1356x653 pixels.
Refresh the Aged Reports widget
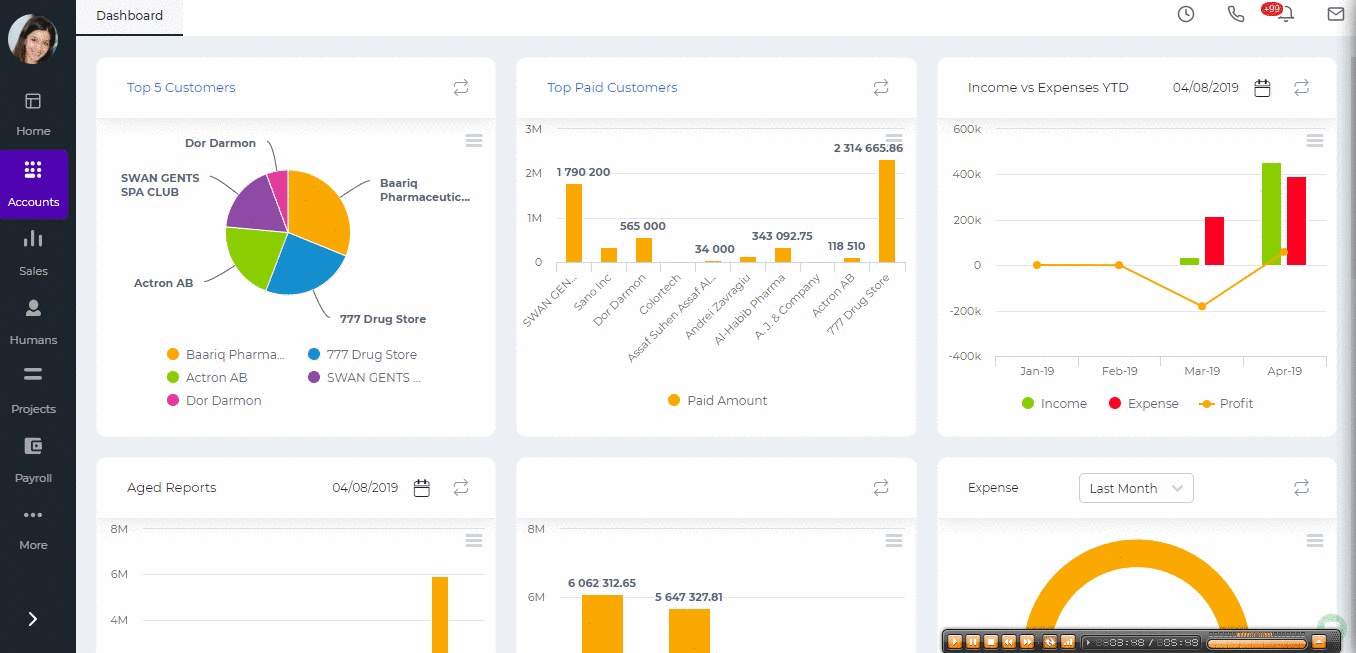461,488
